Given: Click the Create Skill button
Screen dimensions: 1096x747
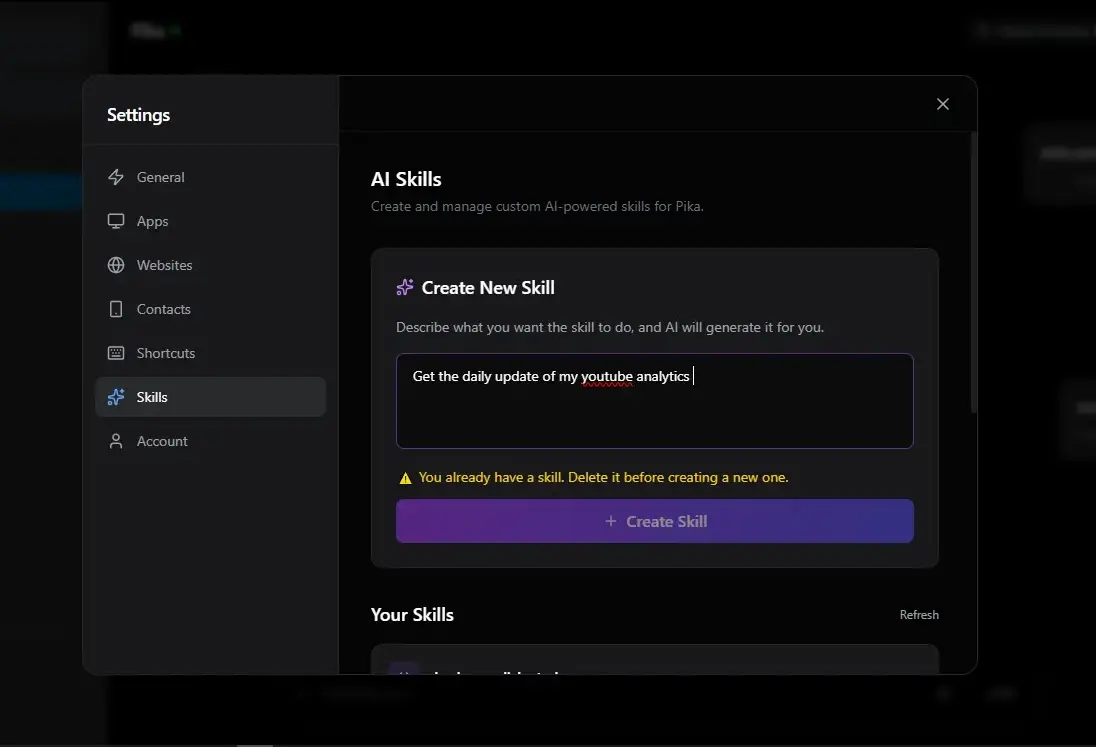Looking at the screenshot, I should tap(655, 521).
